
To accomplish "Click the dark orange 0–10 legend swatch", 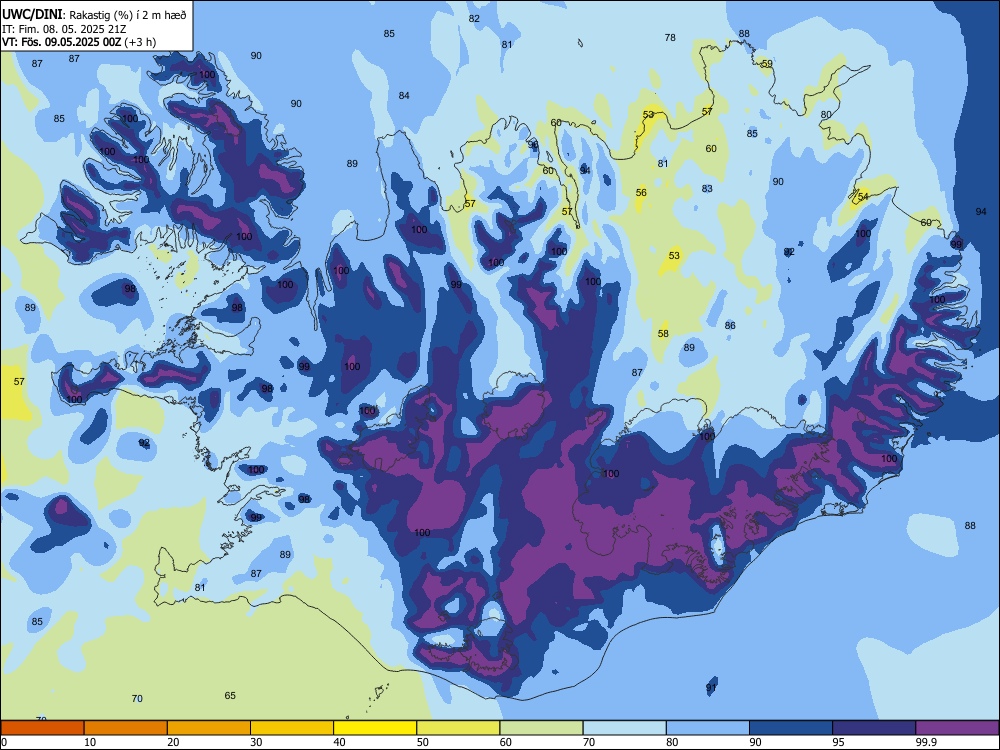I will [x=42, y=728].
